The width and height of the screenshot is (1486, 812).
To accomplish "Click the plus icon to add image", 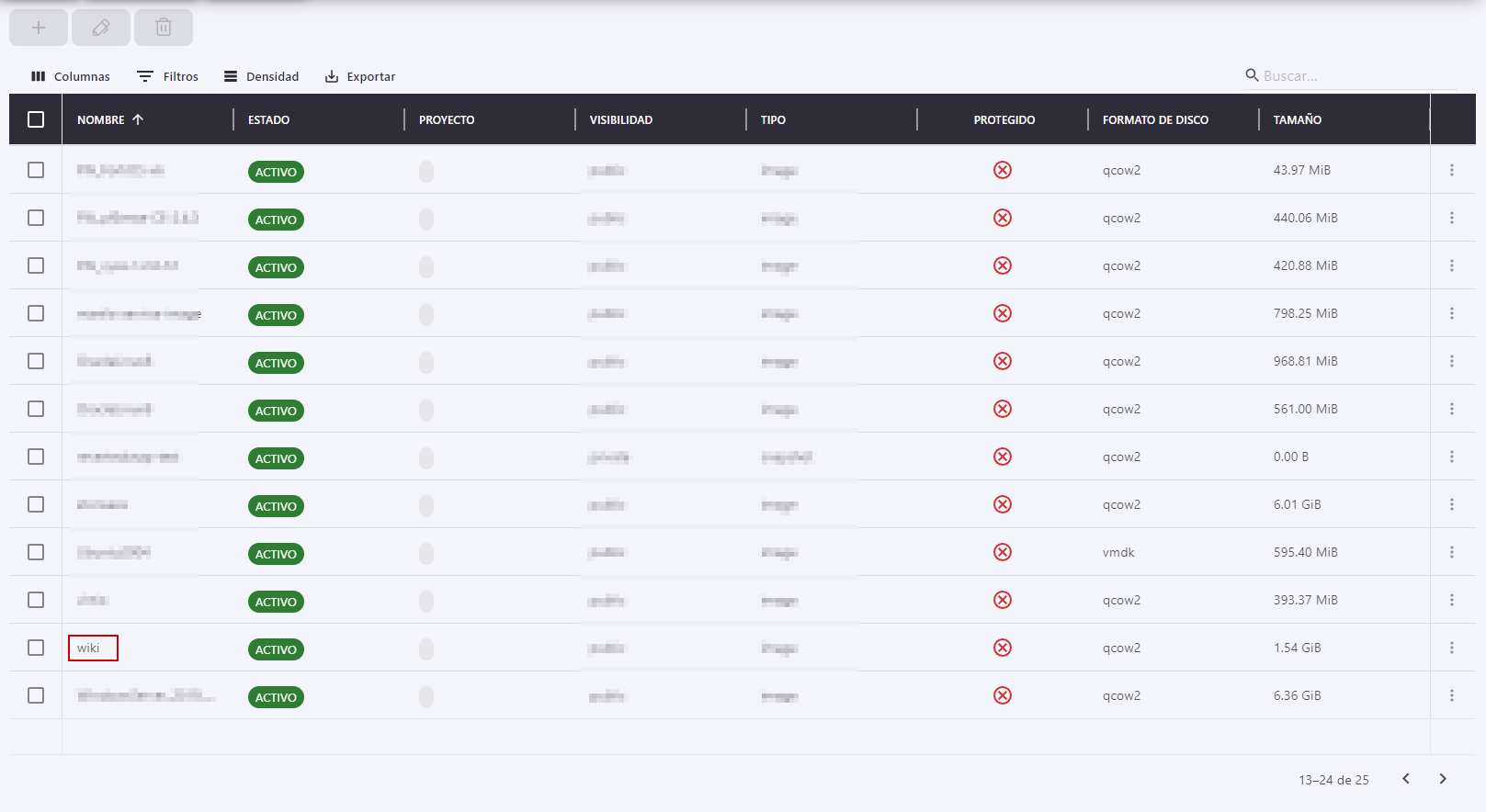I will 39,28.
